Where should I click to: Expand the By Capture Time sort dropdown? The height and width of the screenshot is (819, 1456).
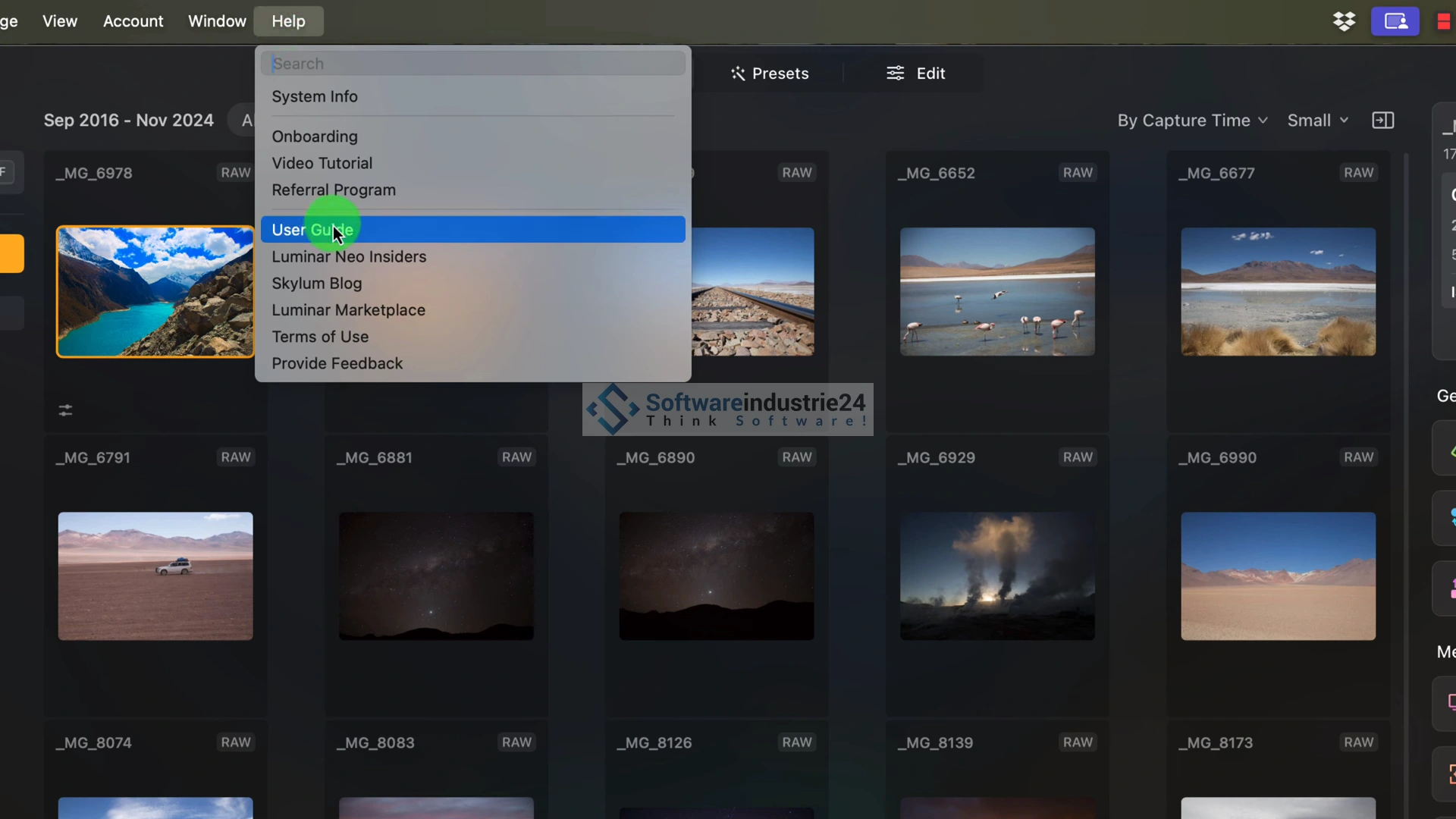coord(1192,121)
